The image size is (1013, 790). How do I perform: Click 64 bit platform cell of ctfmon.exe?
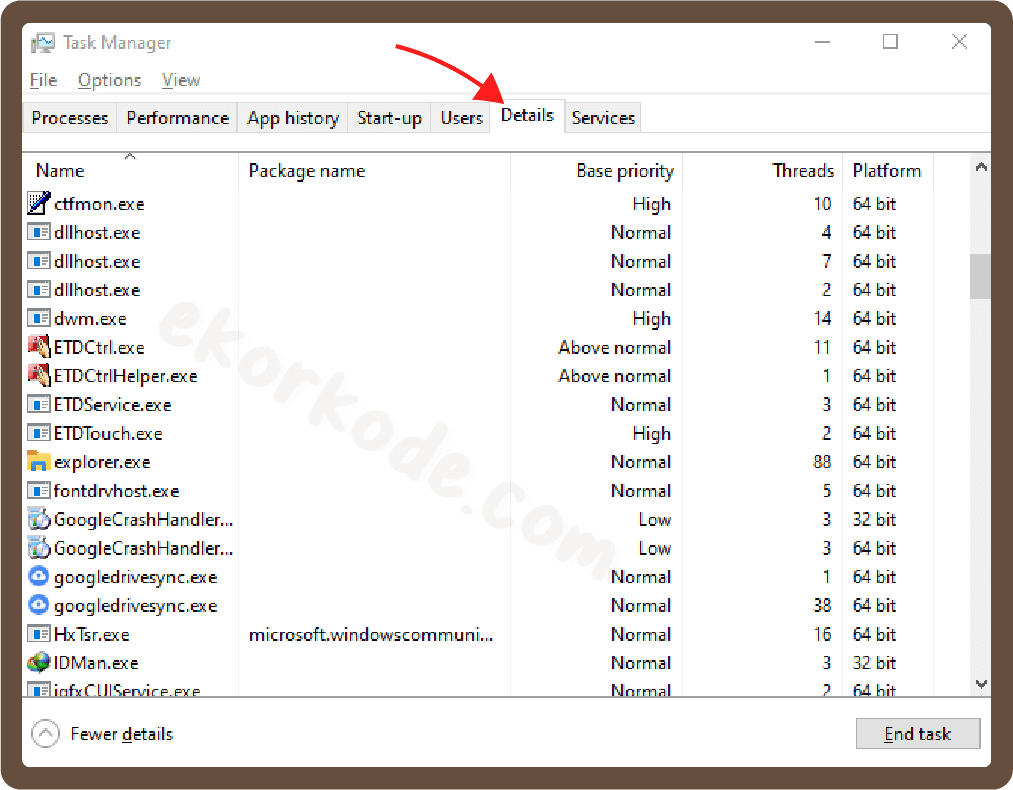pyautogui.click(x=874, y=203)
